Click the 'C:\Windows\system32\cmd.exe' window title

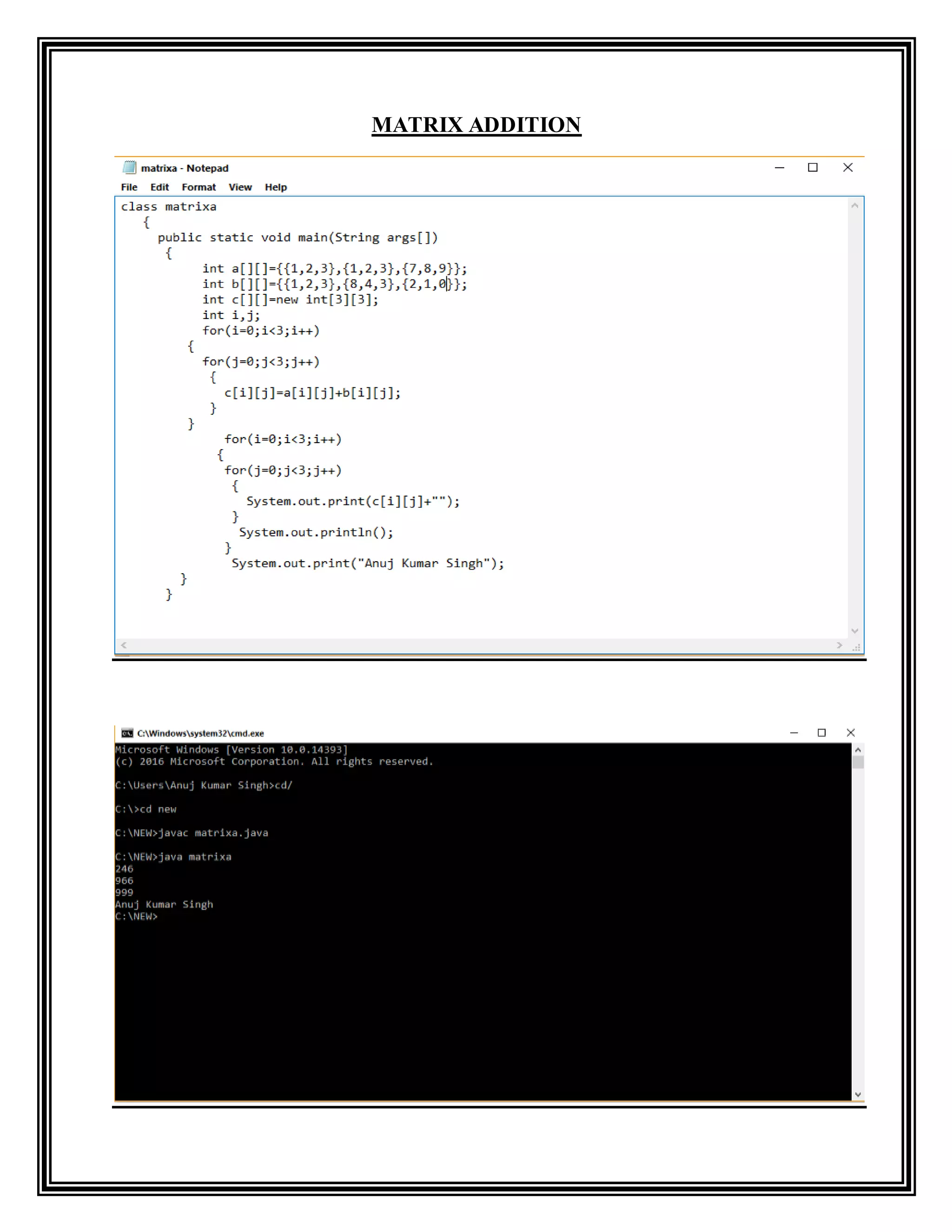pyautogui.click(x=200, y=733)
